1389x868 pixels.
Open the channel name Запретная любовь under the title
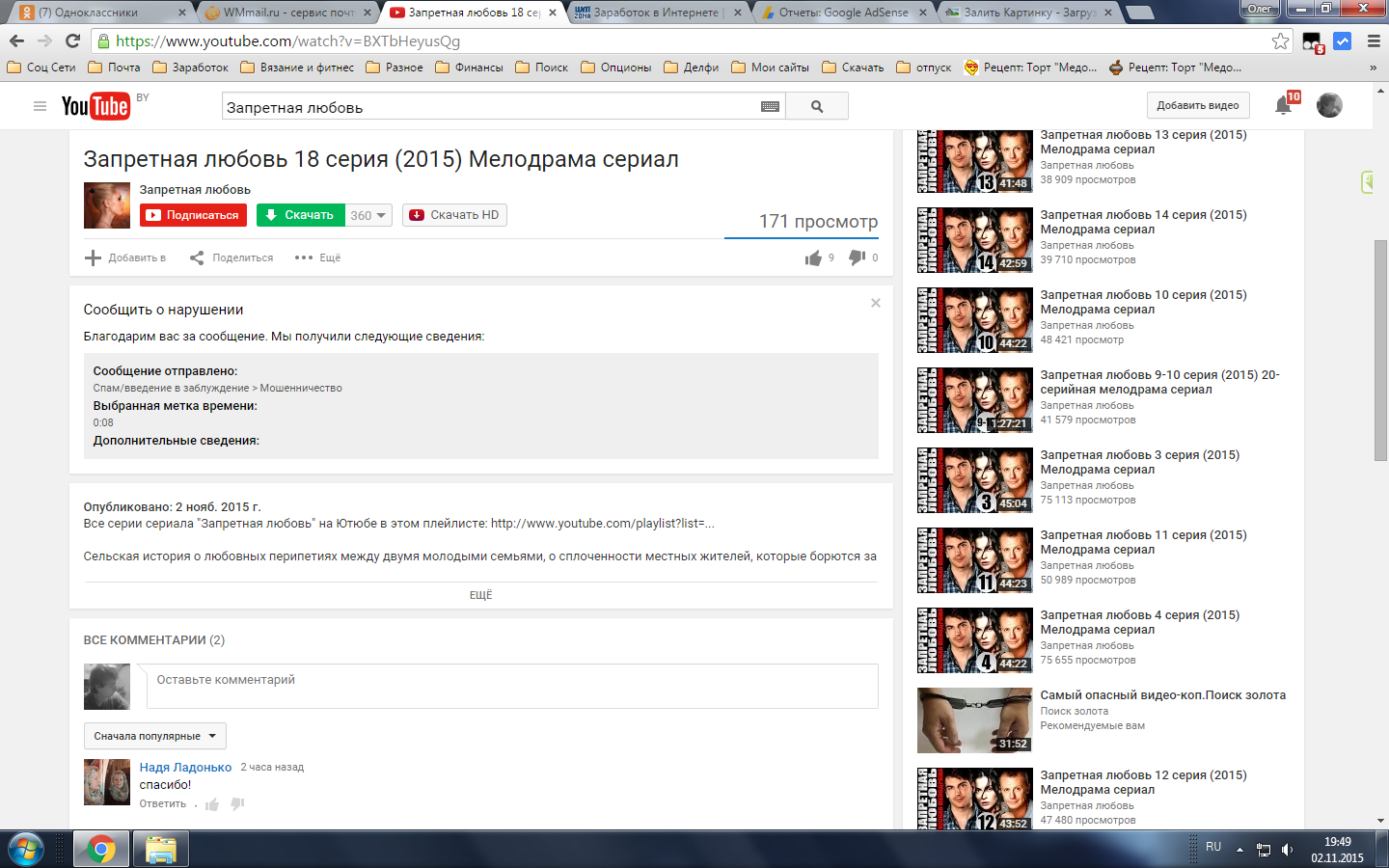point(195,190)
